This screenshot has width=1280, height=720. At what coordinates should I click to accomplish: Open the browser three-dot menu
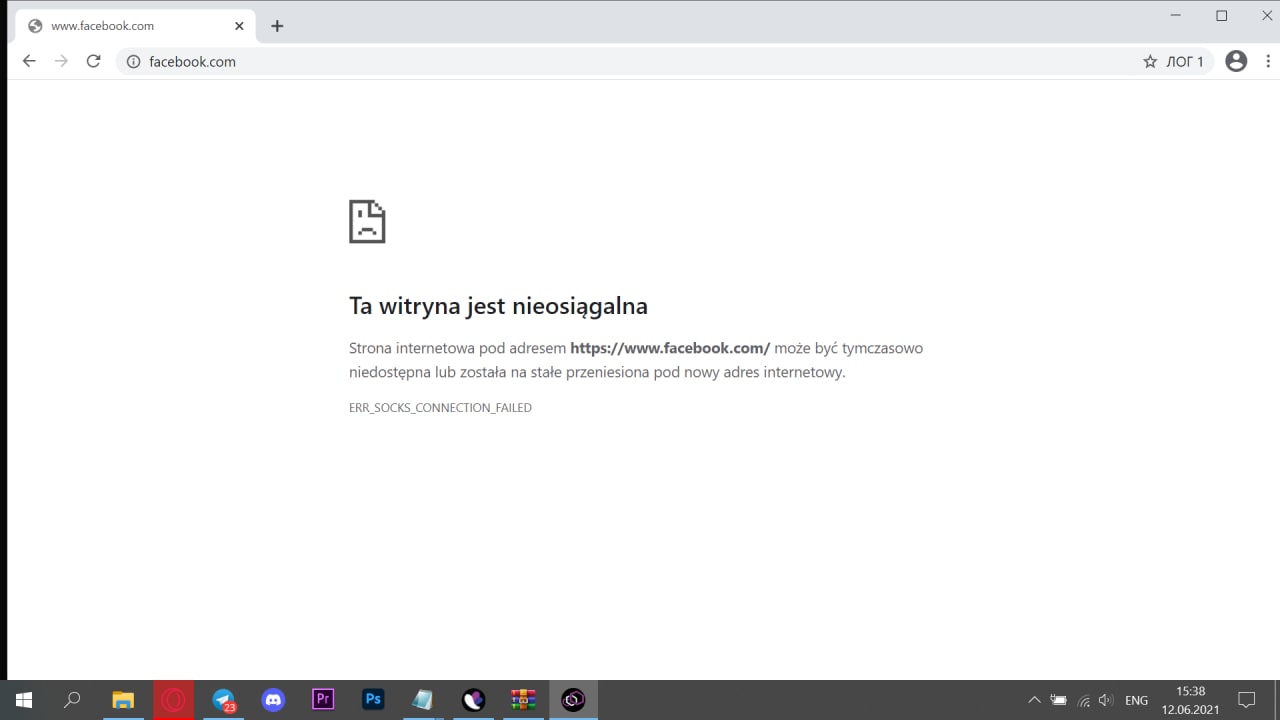pos(1268,61)
